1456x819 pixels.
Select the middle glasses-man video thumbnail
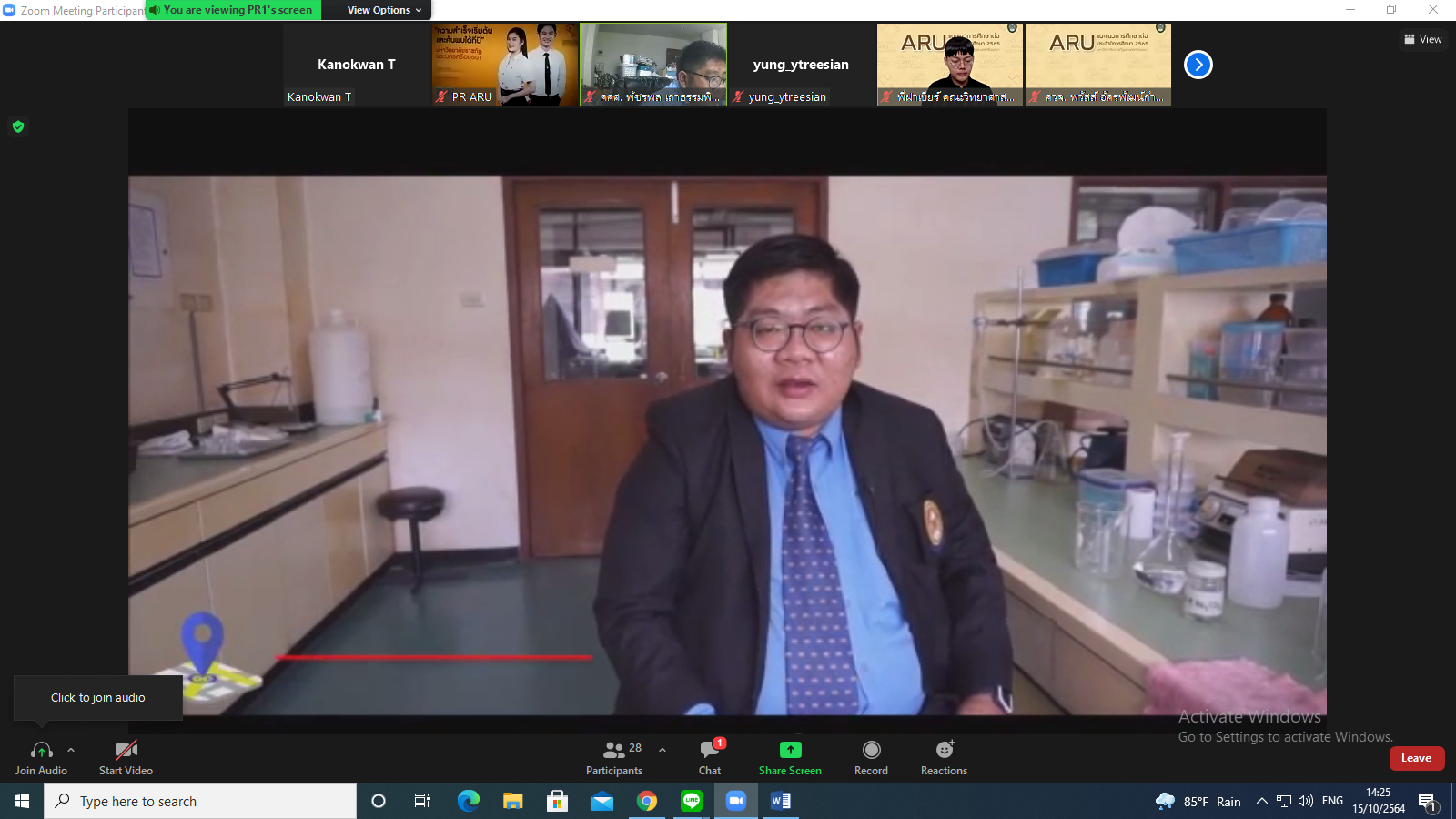click(x=653, y=65)
